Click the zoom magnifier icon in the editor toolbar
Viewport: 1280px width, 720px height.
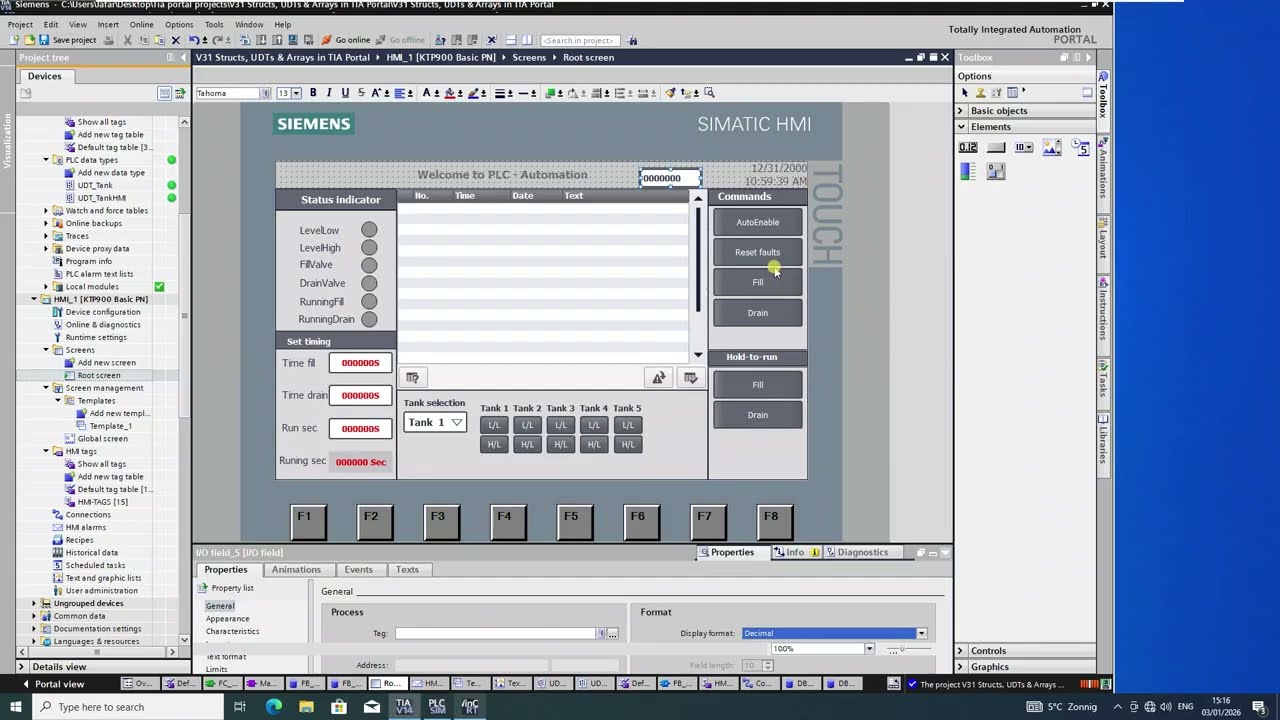[709, 93]
